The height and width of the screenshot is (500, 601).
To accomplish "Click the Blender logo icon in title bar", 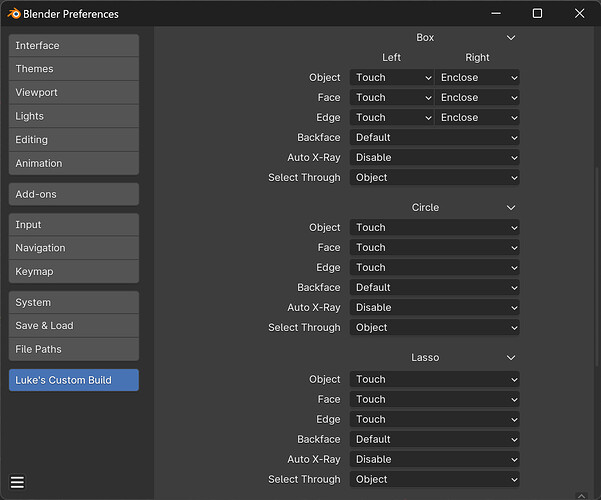I will tap(14, 13).
